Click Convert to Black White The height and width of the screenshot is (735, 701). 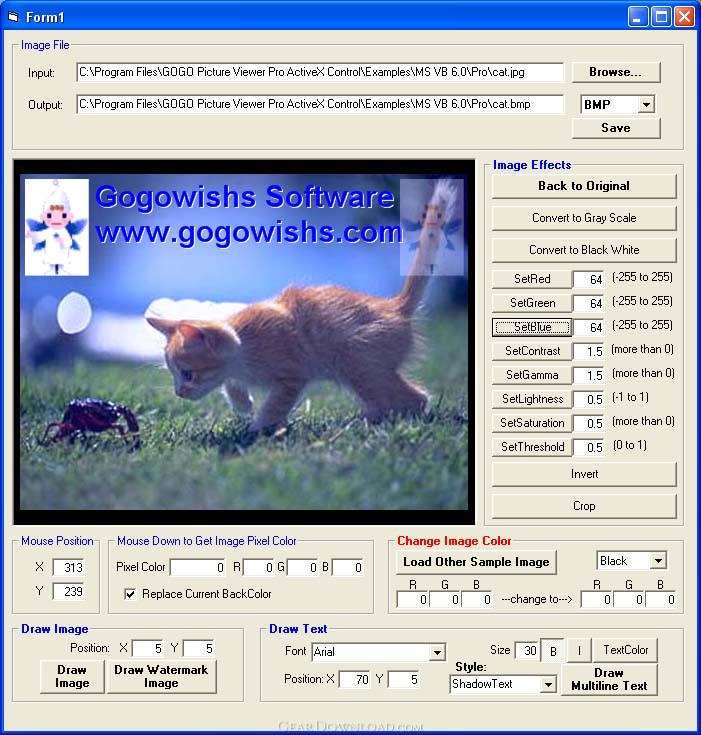pyautogui.click(x=584, y=250)
